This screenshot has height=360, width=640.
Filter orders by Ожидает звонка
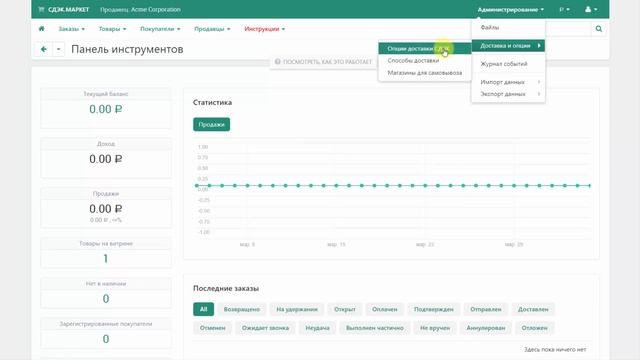click(x=265, y=328)
